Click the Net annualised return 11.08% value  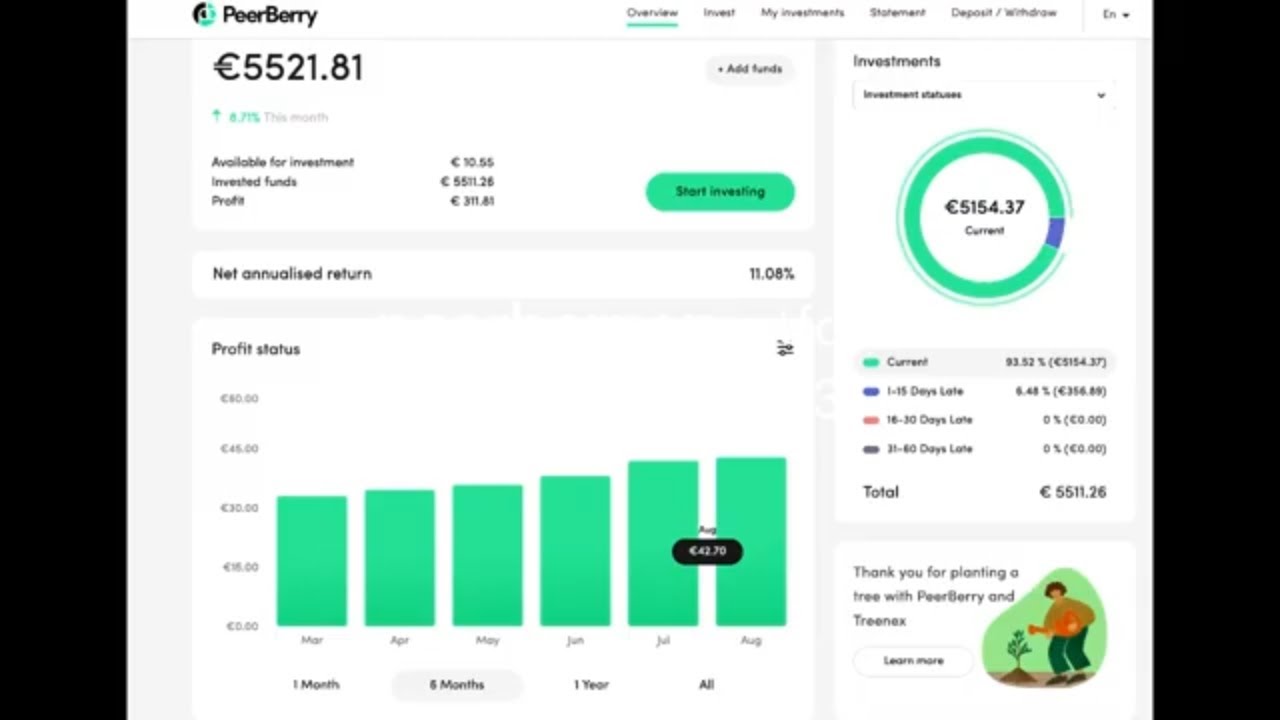772,274
